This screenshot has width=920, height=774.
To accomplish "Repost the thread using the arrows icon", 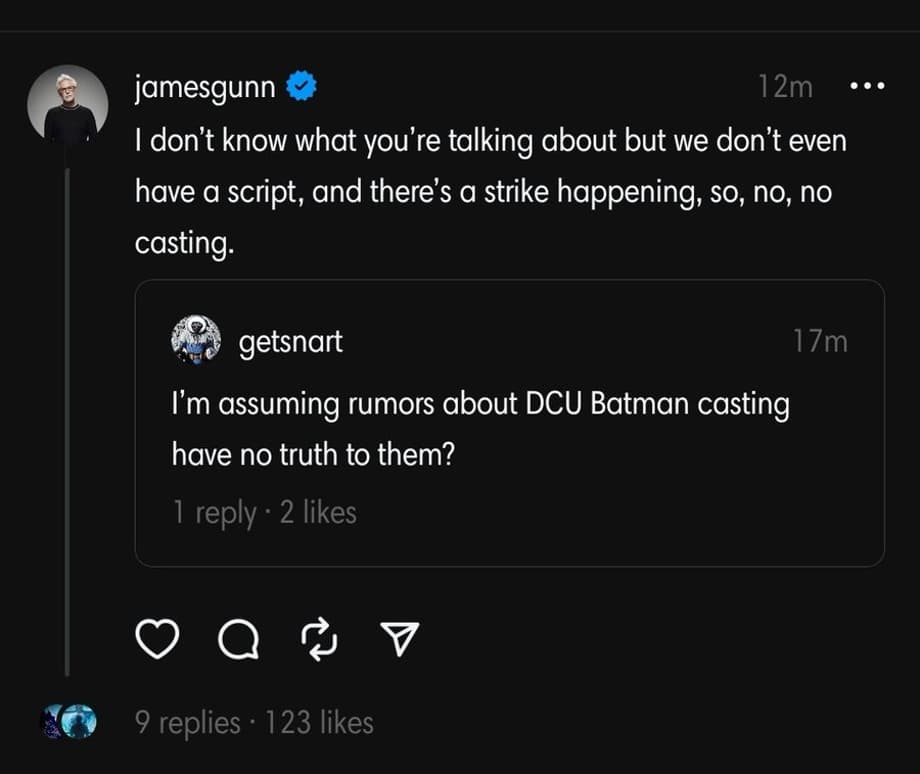I will pos(320,639).
